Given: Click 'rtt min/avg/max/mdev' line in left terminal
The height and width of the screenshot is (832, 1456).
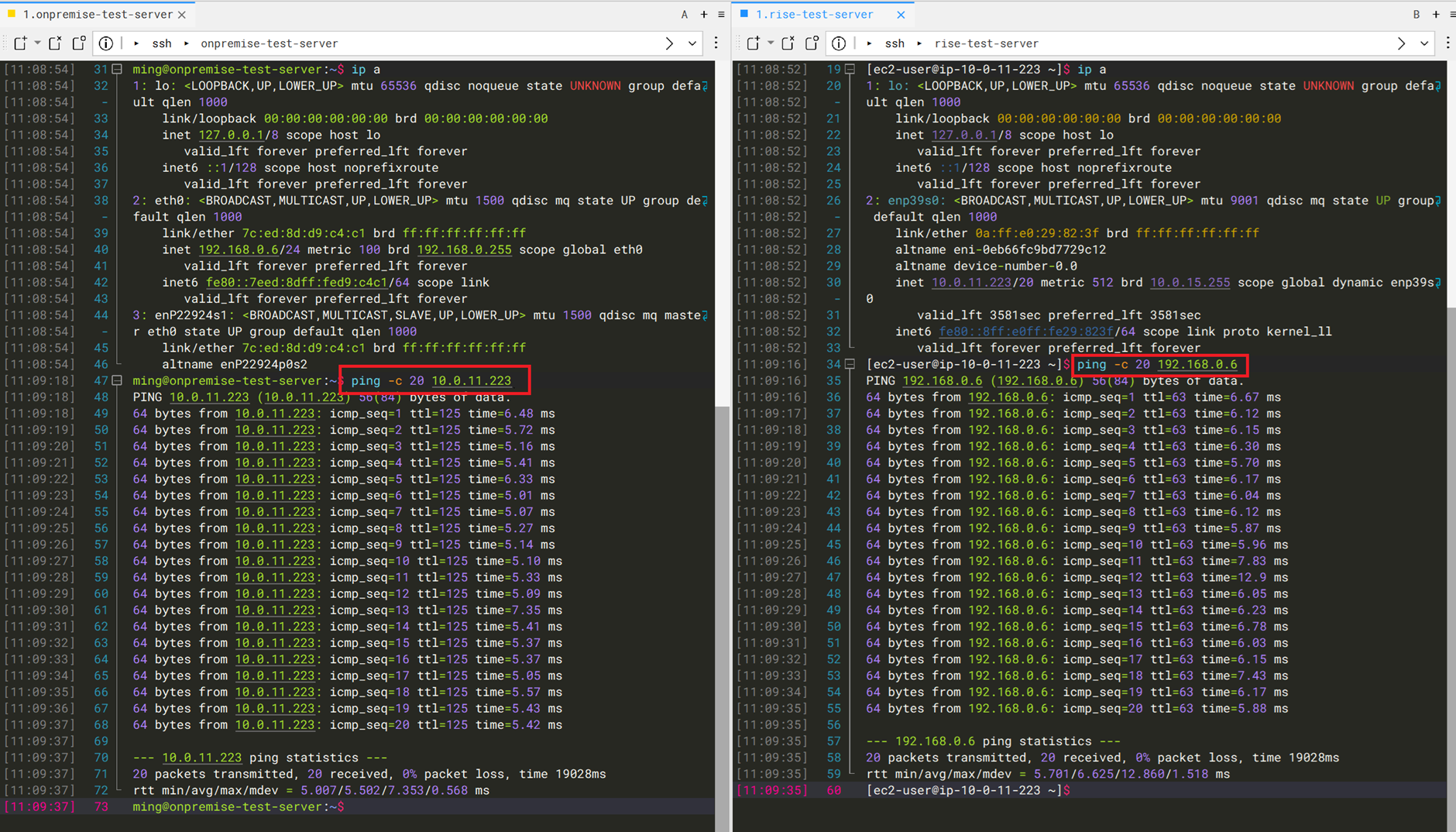Looking at the screenshot, I should pyautogui.click(x=311, y=790).
